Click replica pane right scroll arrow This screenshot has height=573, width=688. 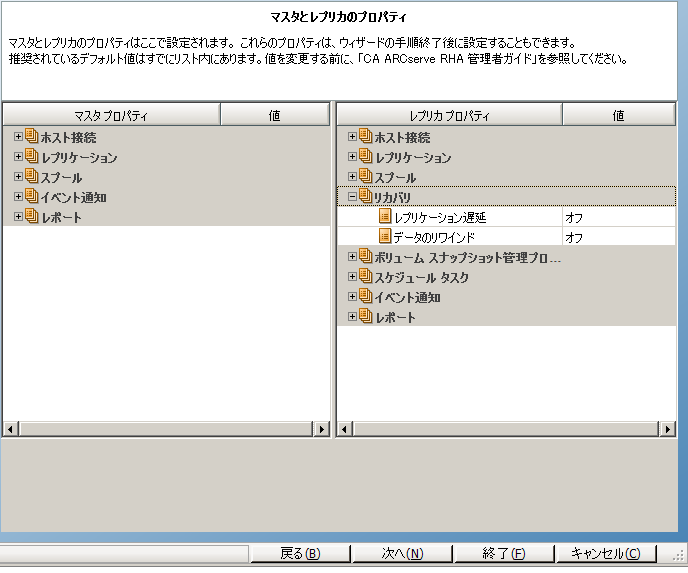pos(667,429)
